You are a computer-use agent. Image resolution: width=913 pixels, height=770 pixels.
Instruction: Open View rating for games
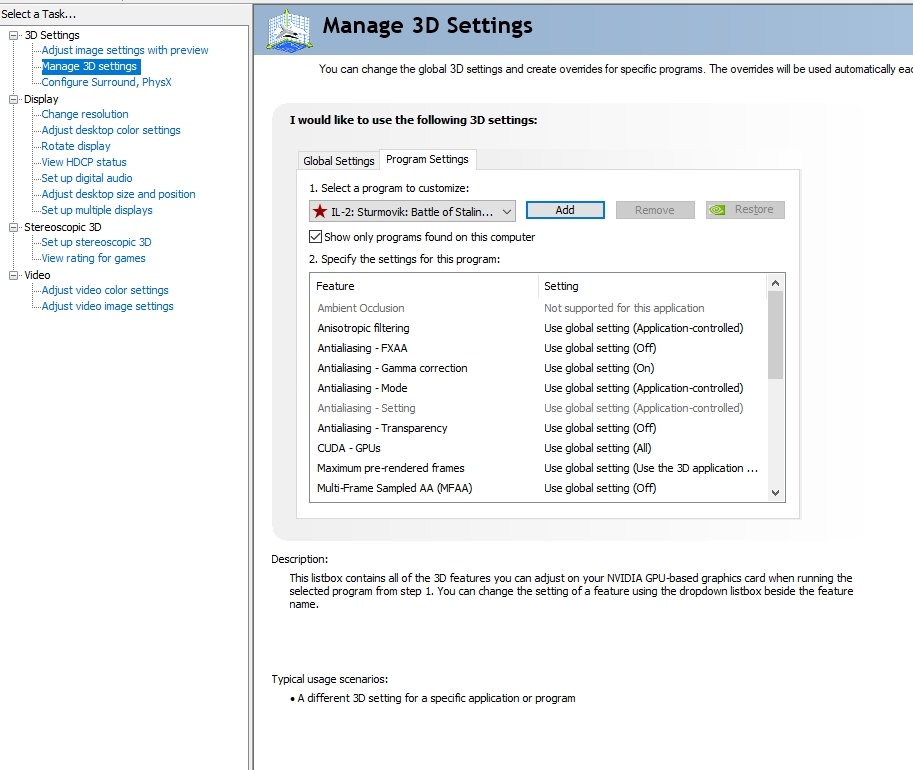(93, 258)
